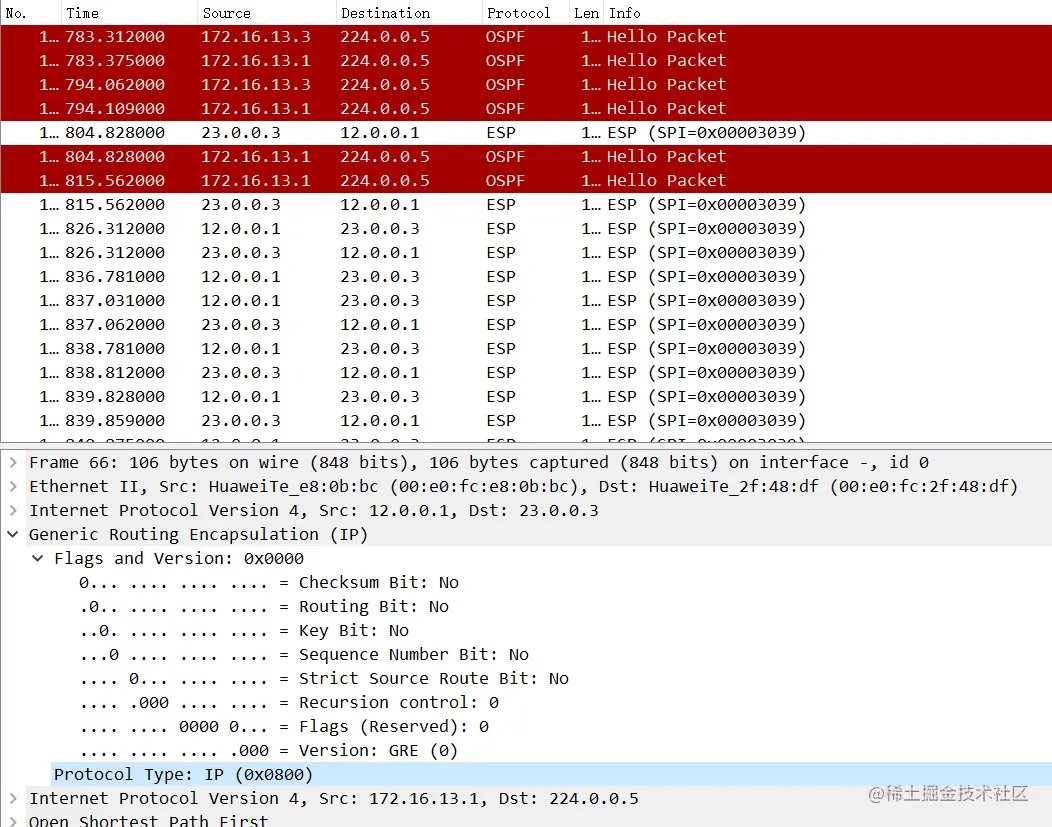This screenshot has height=827, width=1052.
Task: Select the ESP packet at 815.562000
Action: 526,205
